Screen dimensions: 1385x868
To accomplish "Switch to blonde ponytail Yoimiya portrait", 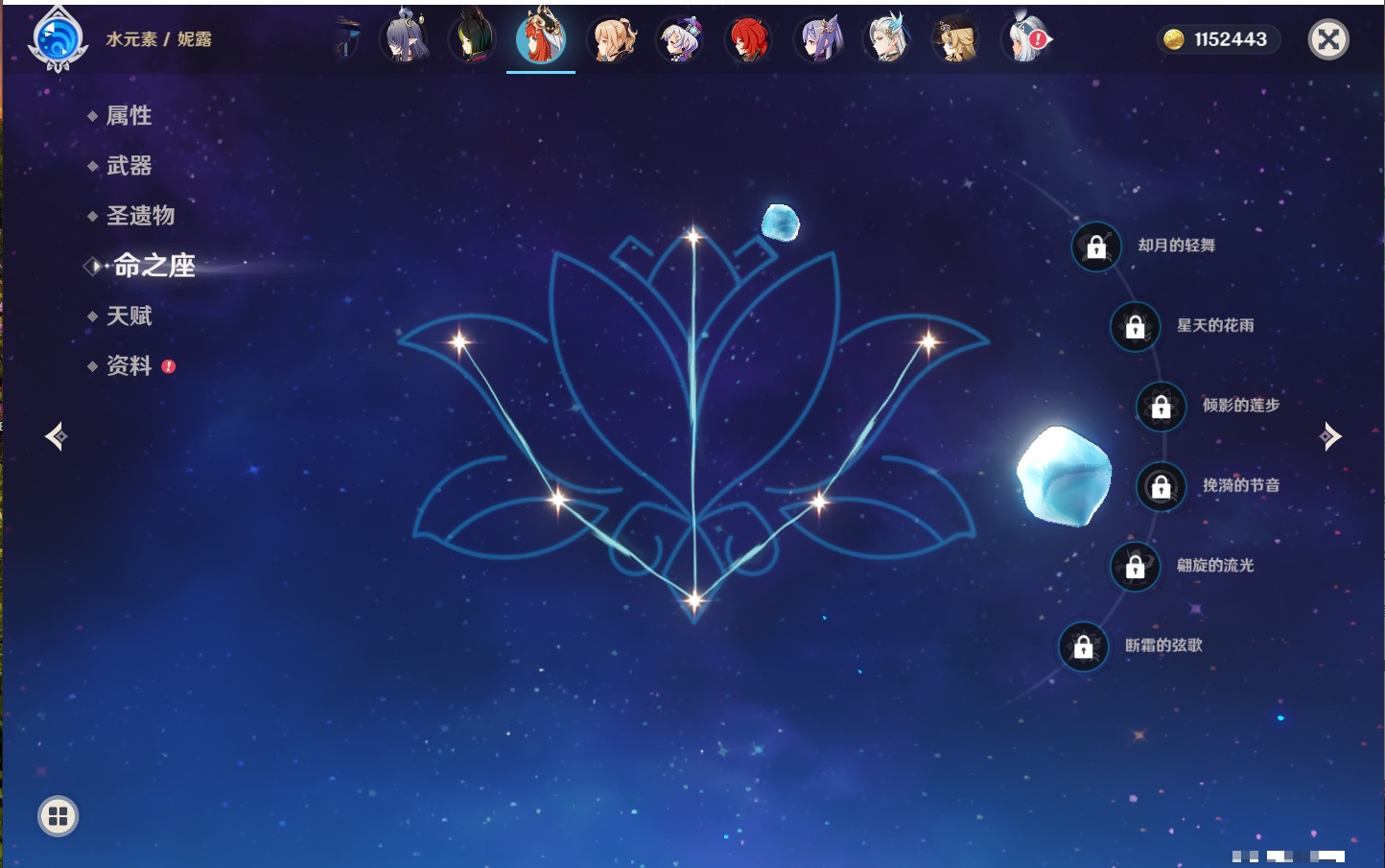I will [611, 38].
